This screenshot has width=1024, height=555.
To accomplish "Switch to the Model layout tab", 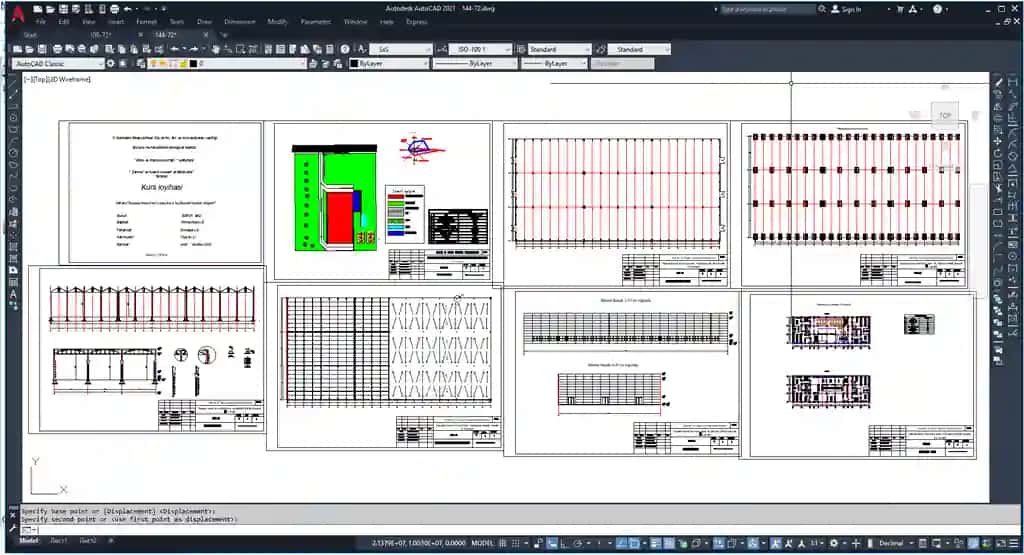I will coord(28,541).
